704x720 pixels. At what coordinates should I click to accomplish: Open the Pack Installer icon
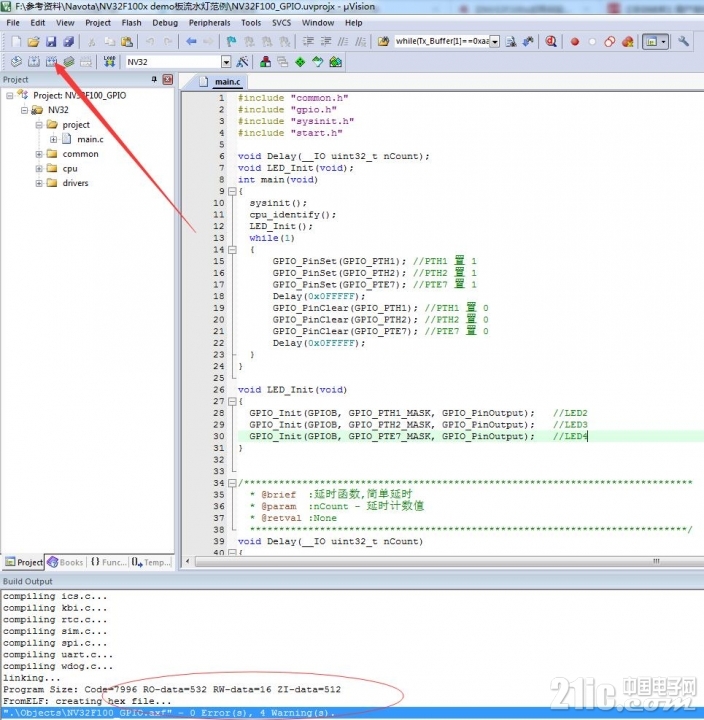336,62
